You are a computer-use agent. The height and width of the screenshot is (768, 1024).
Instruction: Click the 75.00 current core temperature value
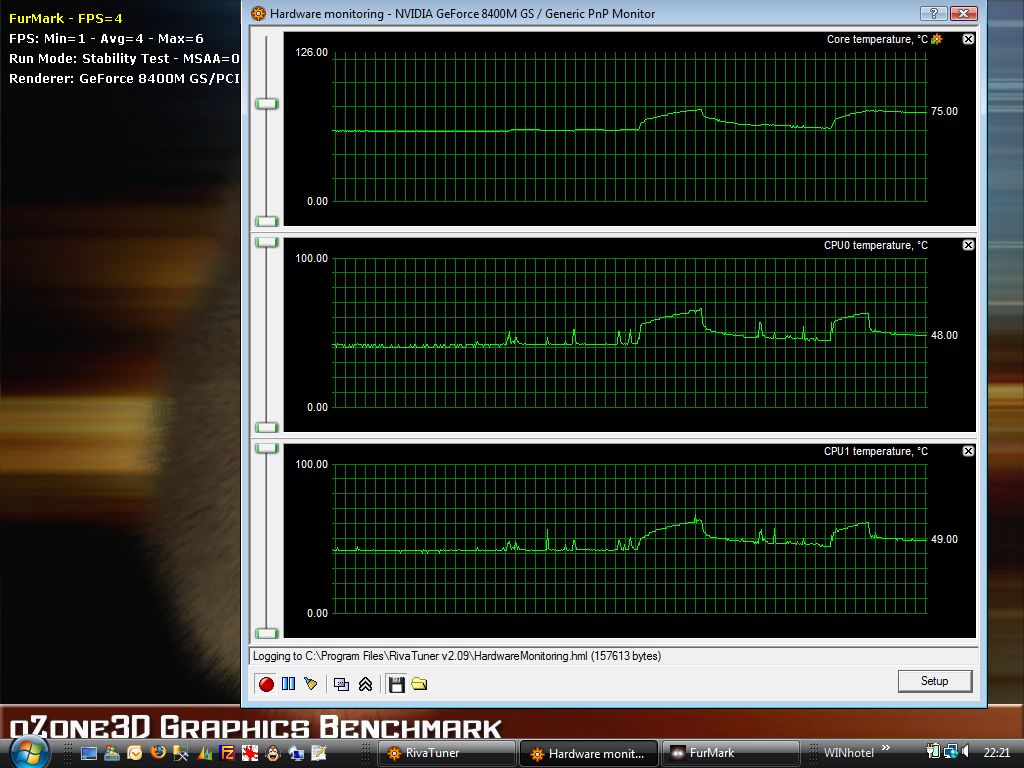[x=944, y=112]
